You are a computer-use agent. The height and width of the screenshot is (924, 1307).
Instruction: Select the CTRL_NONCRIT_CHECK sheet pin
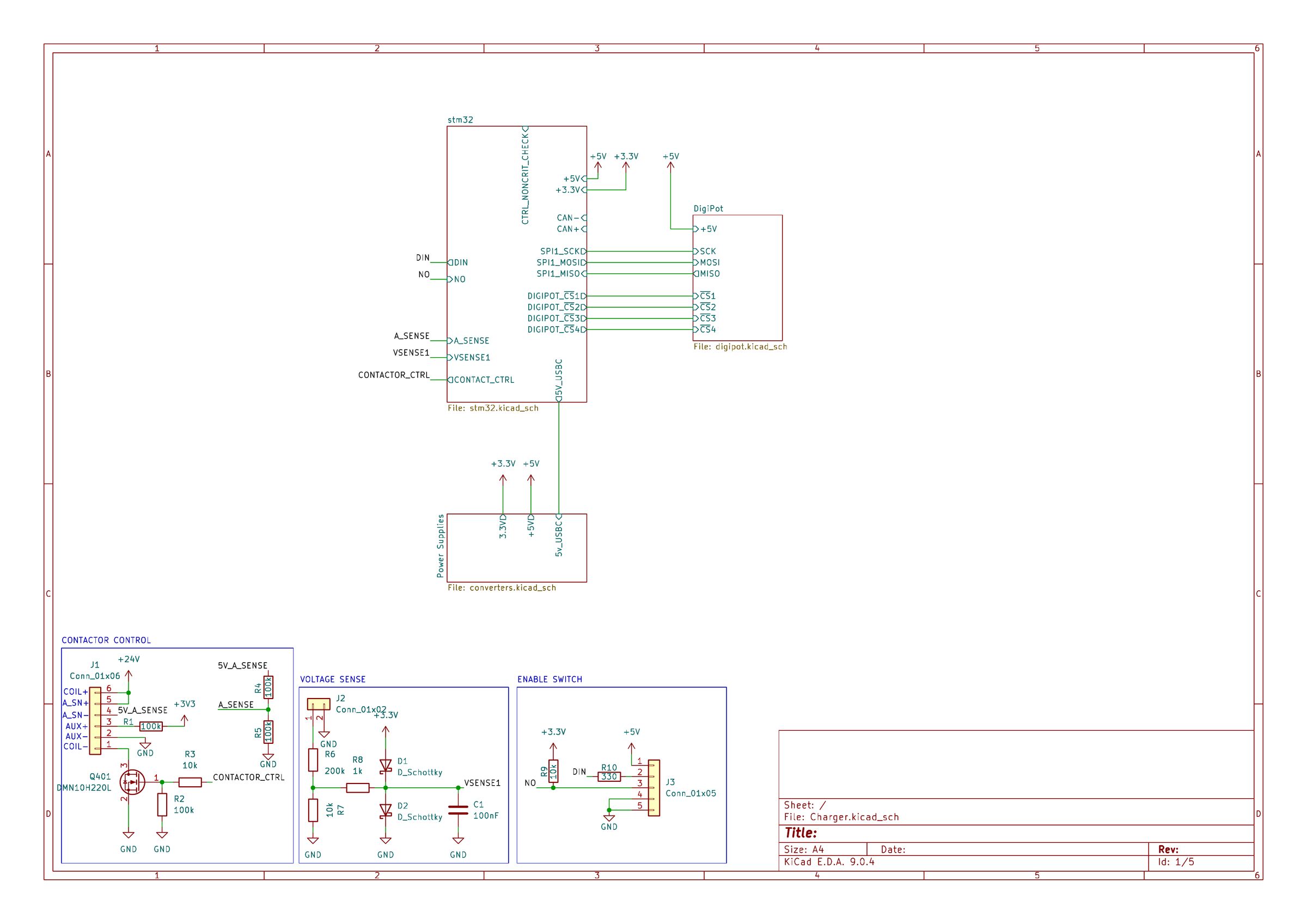[525, 175]
